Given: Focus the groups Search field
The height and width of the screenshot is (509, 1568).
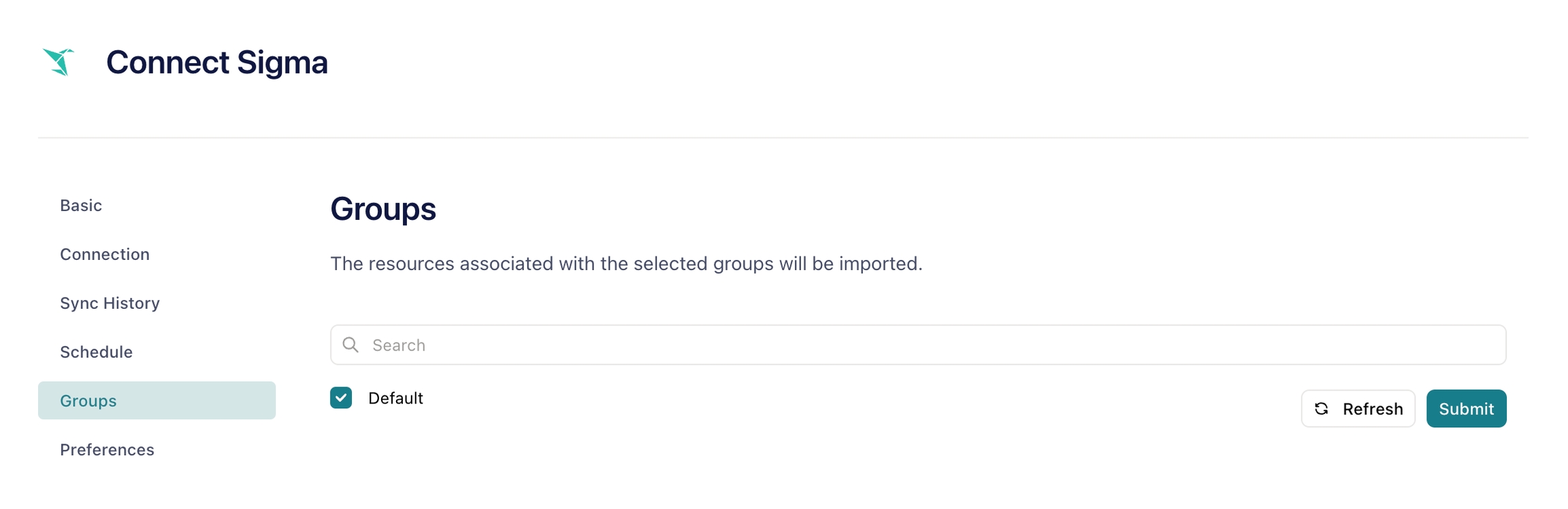Looking at the screenshot, I should (x=918, y=345).
